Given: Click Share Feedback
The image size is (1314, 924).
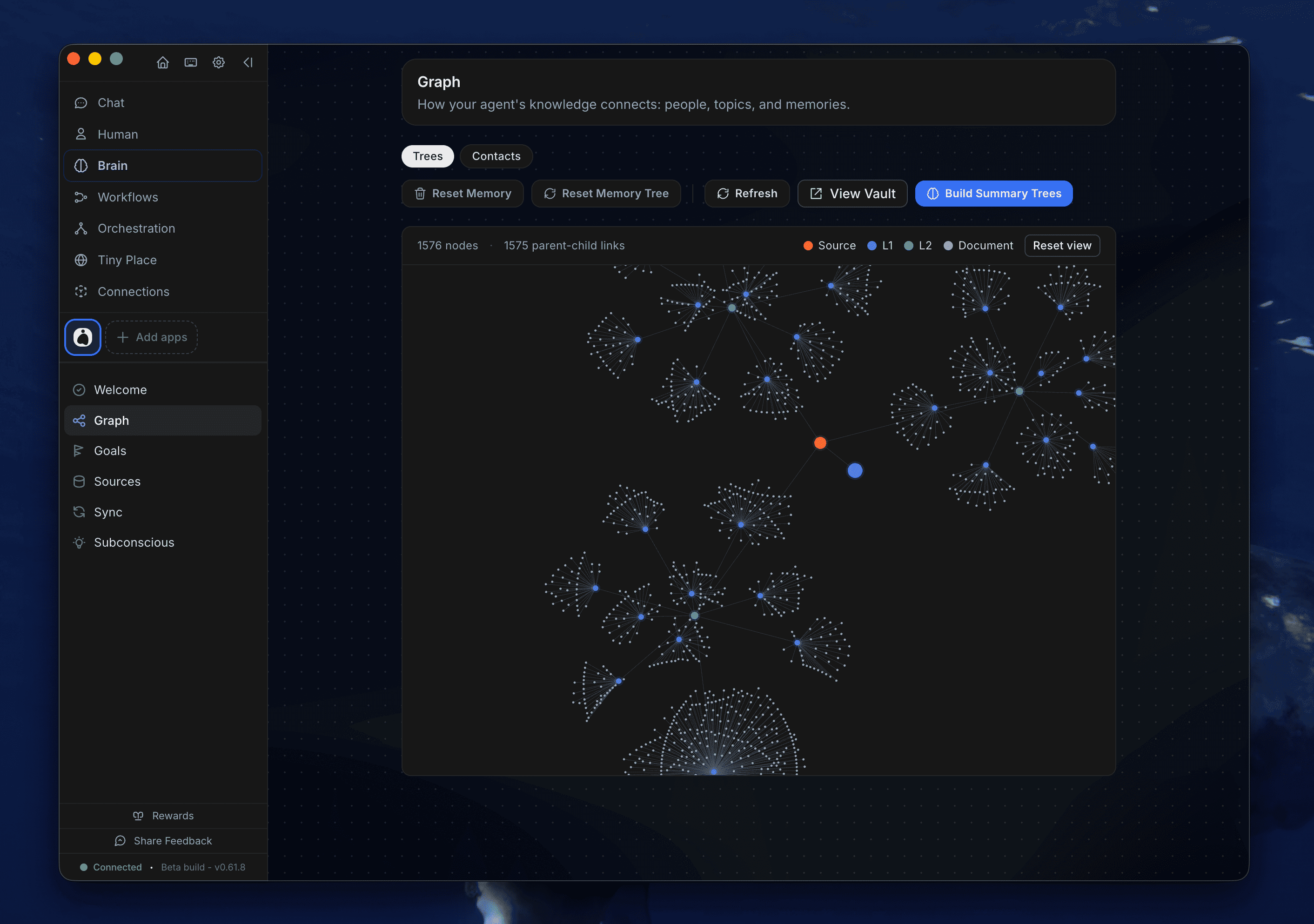Looking at the screenshot, I should pyautogui.click(x=164, y=841).
